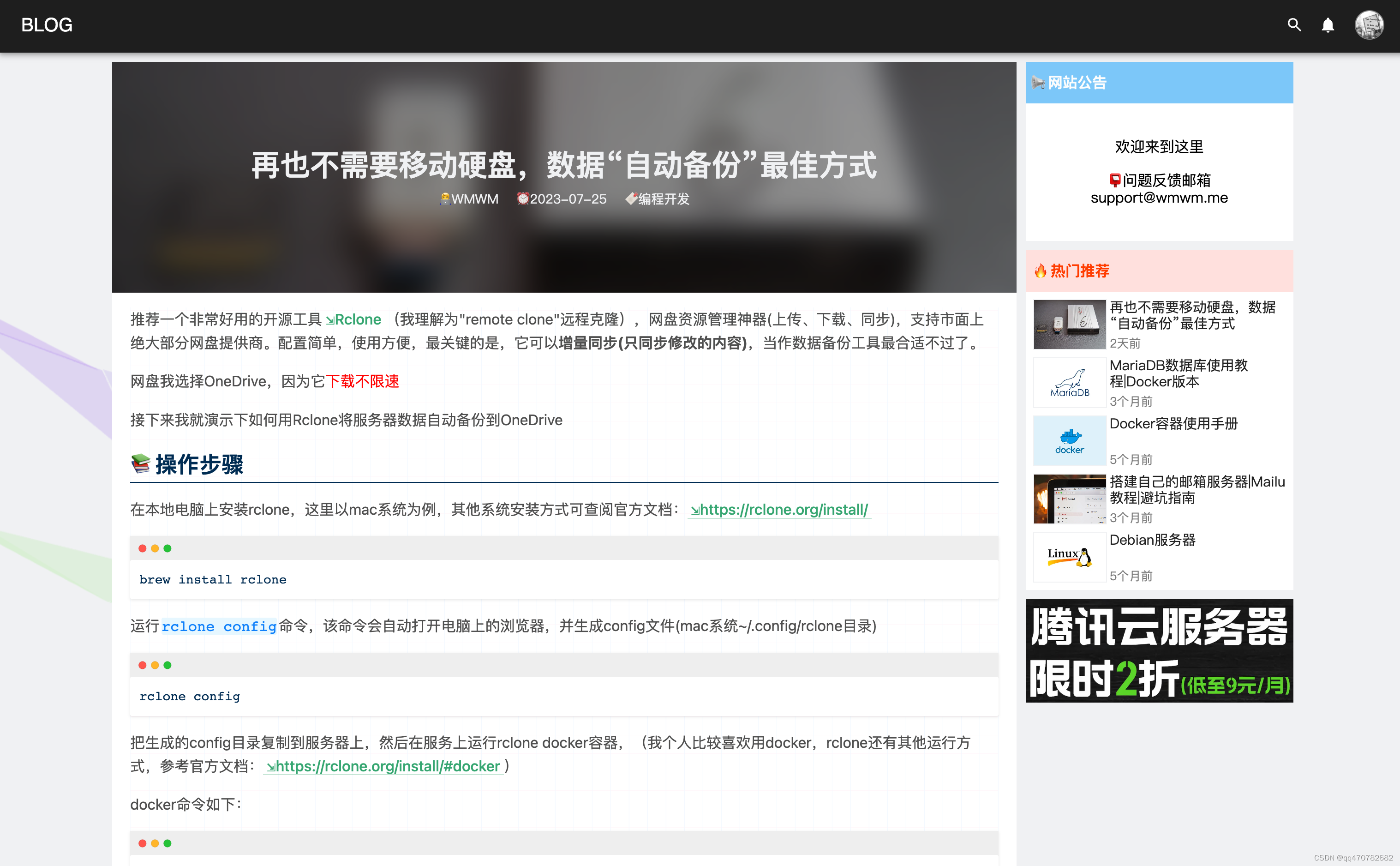Image resolution: width=1400 pixels, height=866 pixels.
Task: Click the red text 下载不限速
Action: click(x=362, y=381)
